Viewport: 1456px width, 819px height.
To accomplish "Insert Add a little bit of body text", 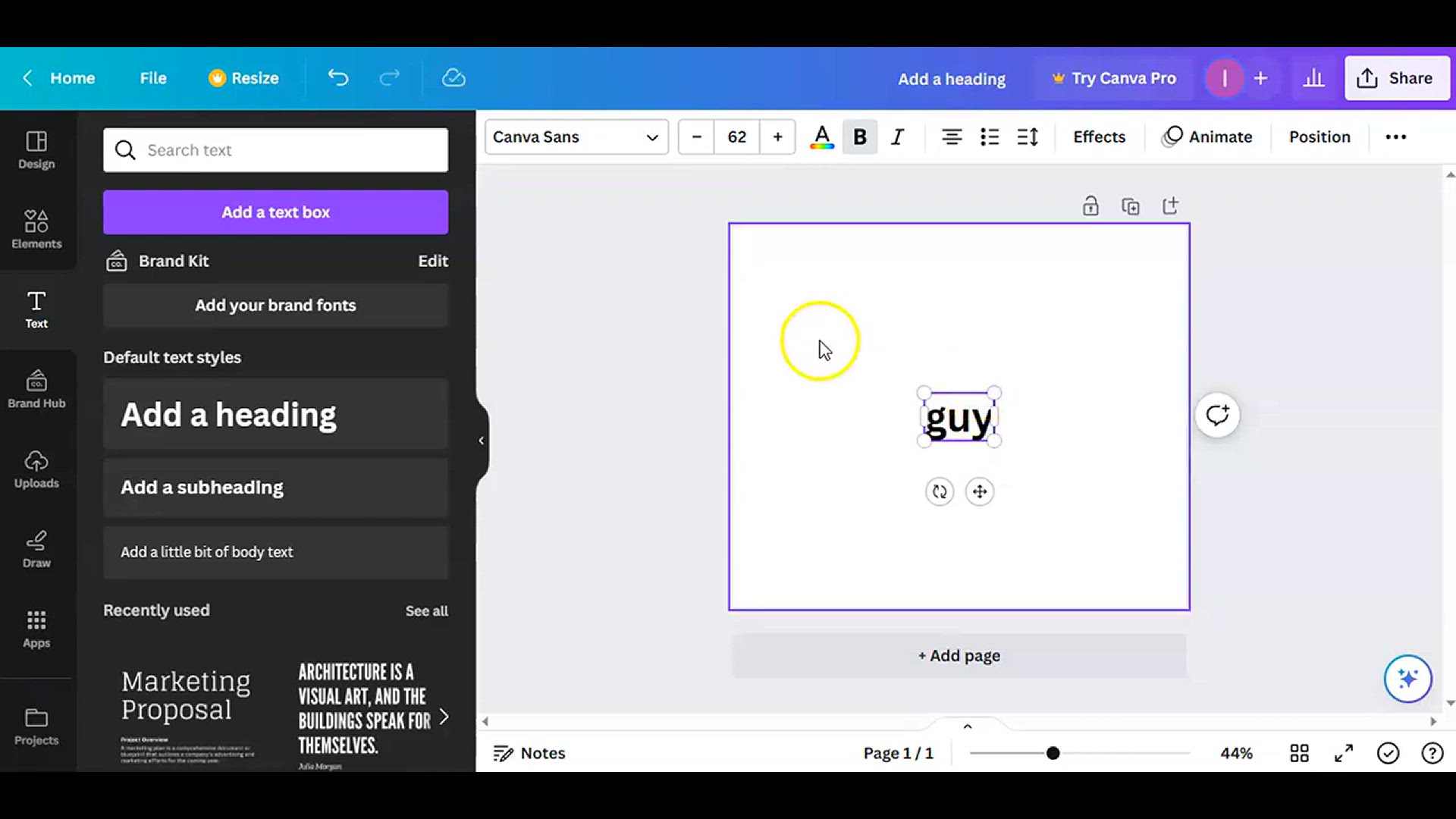I will 275,552.
